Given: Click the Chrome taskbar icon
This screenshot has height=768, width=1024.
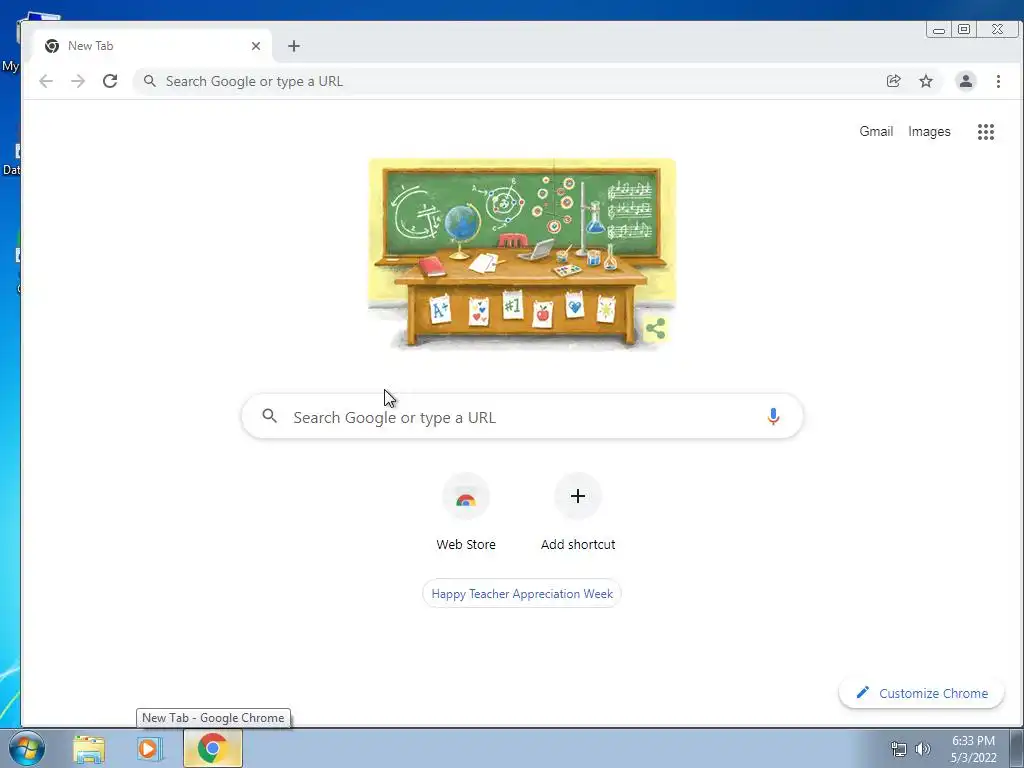Looking at the screenshot, I should pos(212,748).
